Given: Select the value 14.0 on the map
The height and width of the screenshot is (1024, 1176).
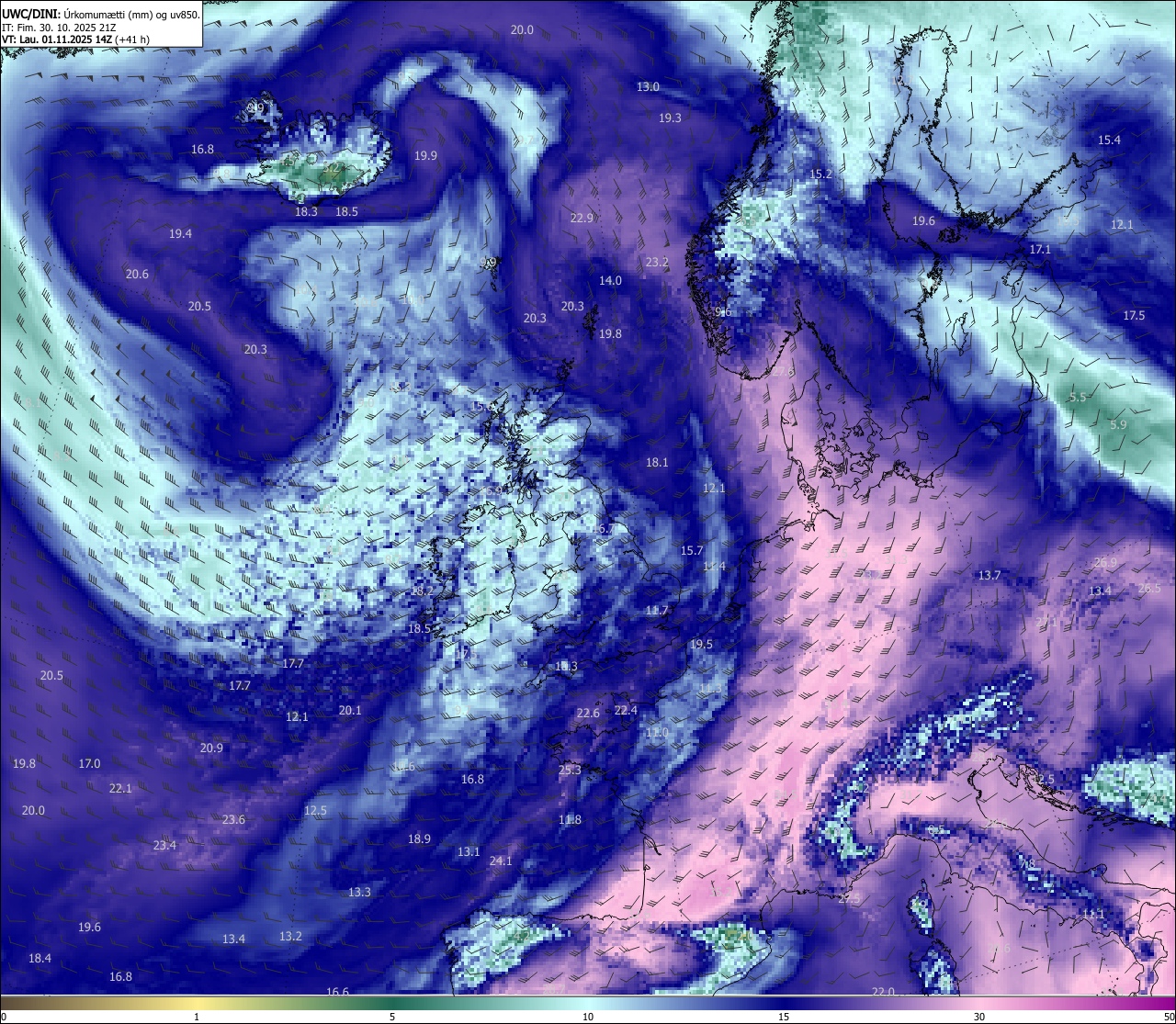Looking at the screenshot, I should (x=610, y=280).
